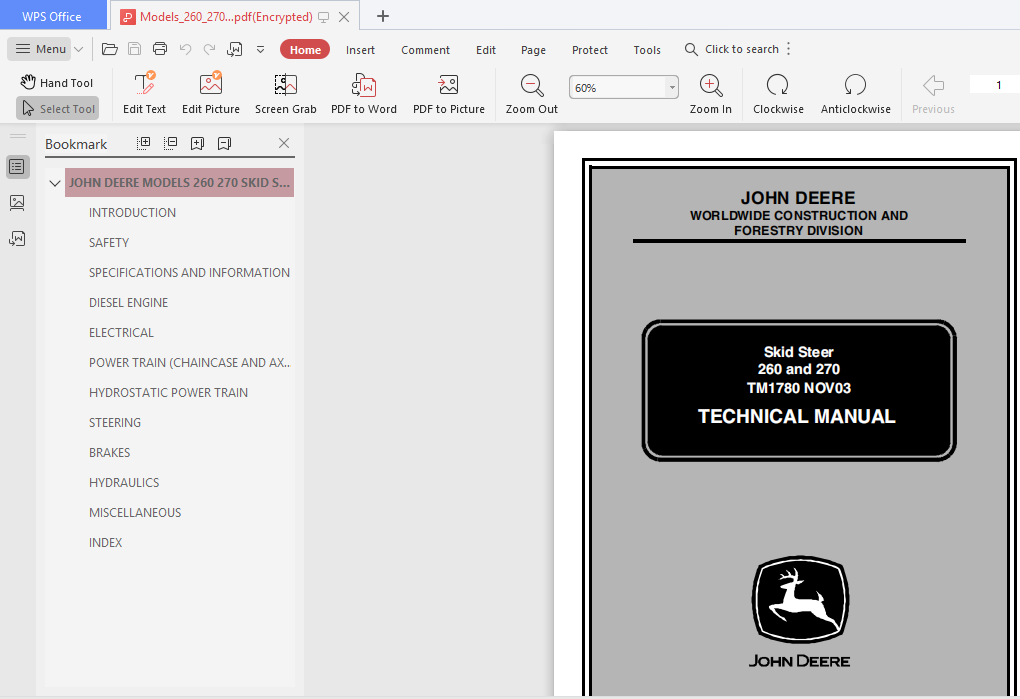Click the Undo arrow icon
Image resolution: width=1020 pixels, height=699 pixels.
(x=185, y=49)
